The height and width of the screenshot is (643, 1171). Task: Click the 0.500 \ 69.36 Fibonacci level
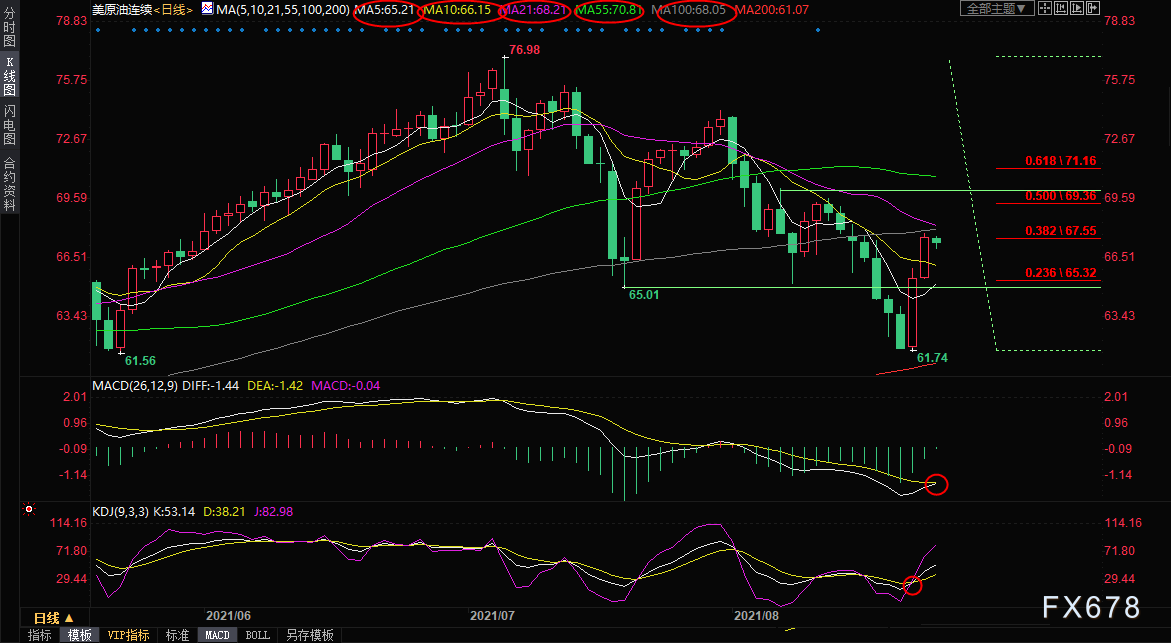pyautogui.click(x=1060, y=196)
